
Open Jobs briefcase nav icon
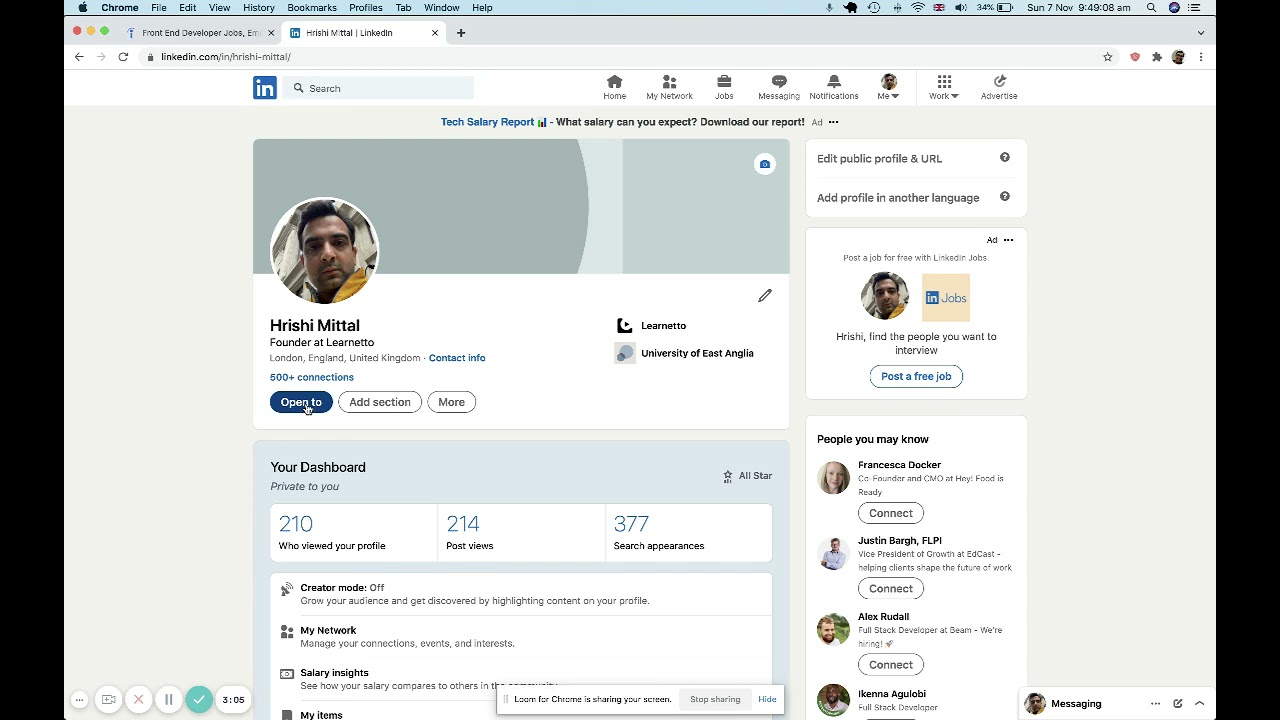pyautogui.click(x=724, y=88)
